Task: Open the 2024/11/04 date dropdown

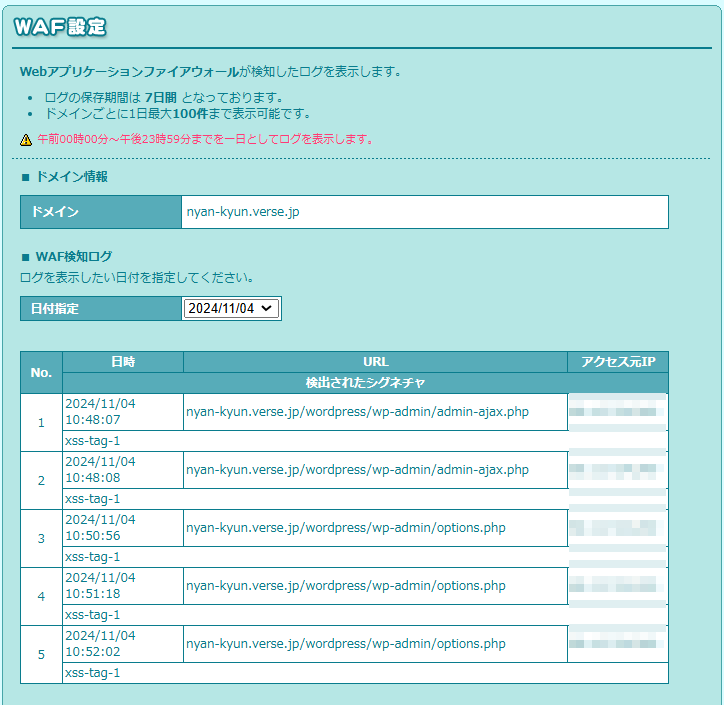Action: click(x=231, y=309)
